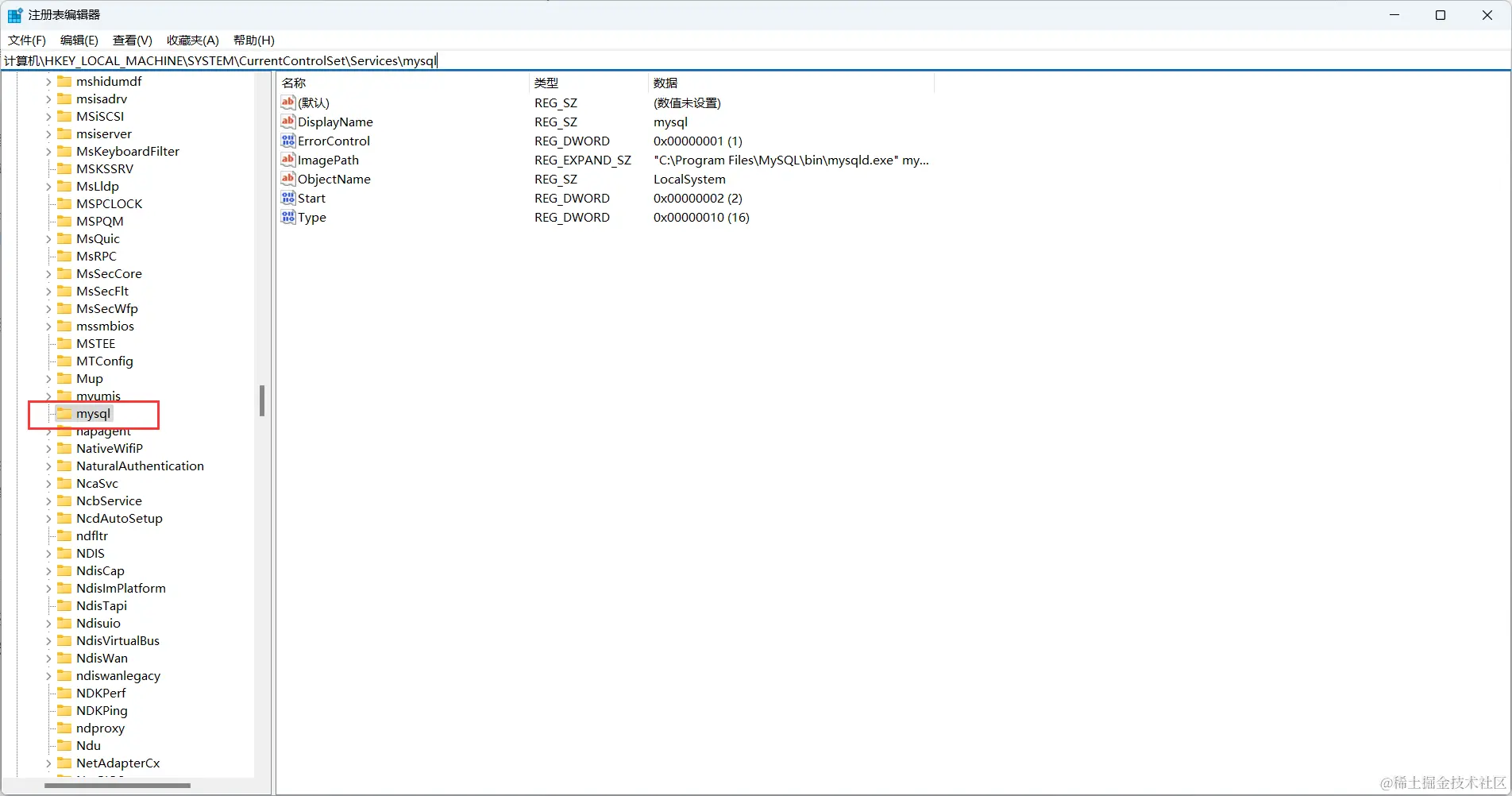Select the NdisWan tree item
This screenshot has height=796, width=1512.
102,658
